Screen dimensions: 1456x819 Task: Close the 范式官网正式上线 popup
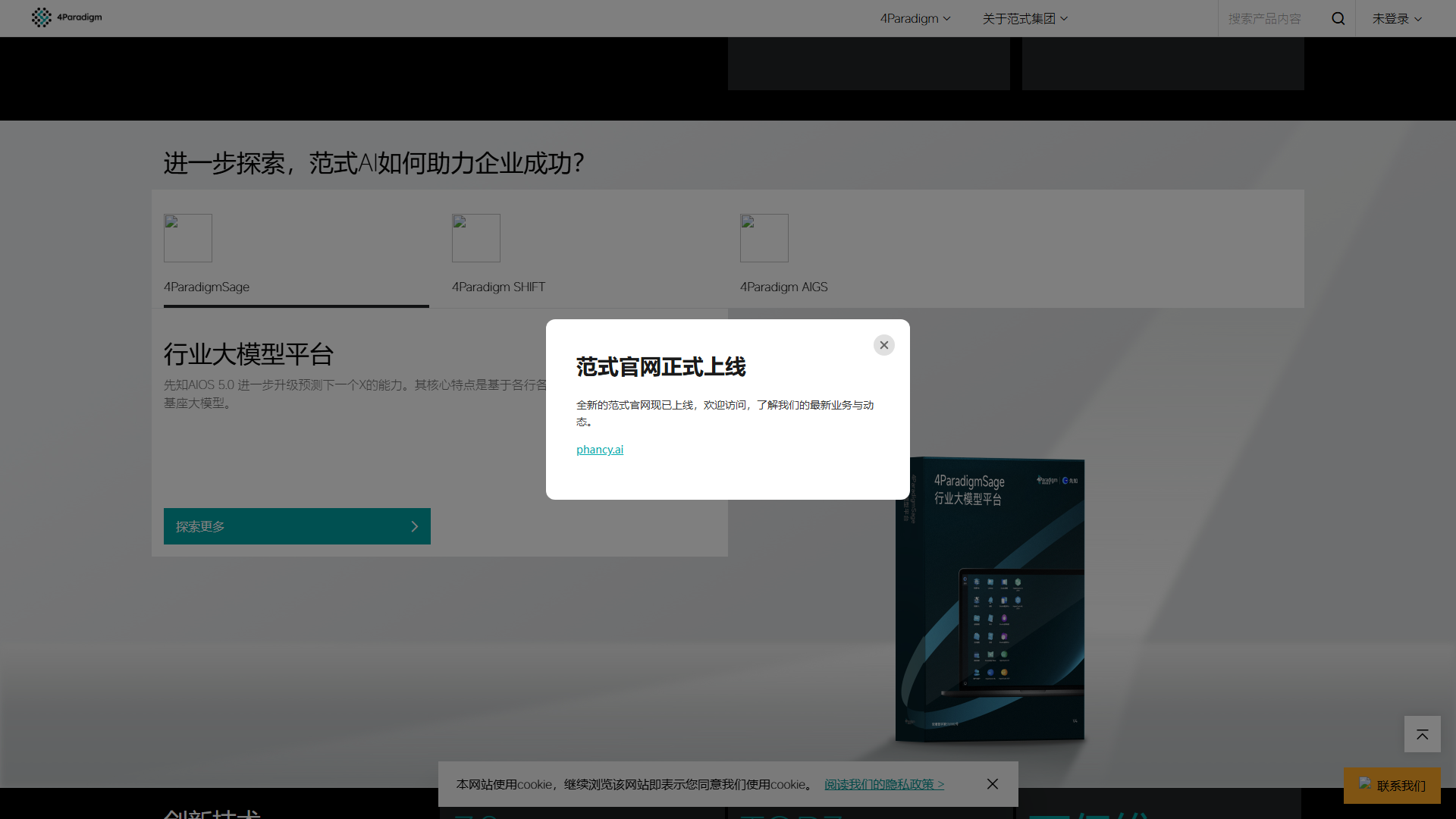pos(884,345)
